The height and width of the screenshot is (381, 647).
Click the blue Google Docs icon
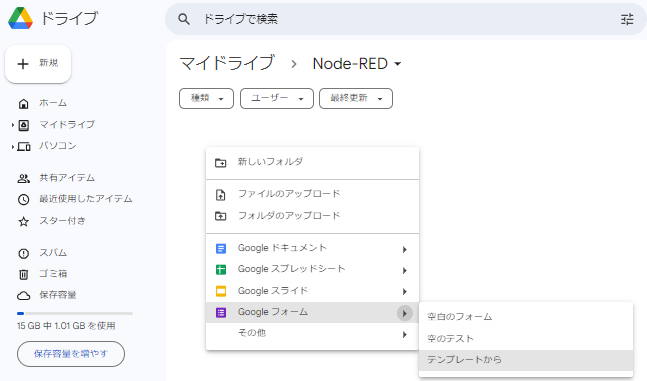(221, 248)
